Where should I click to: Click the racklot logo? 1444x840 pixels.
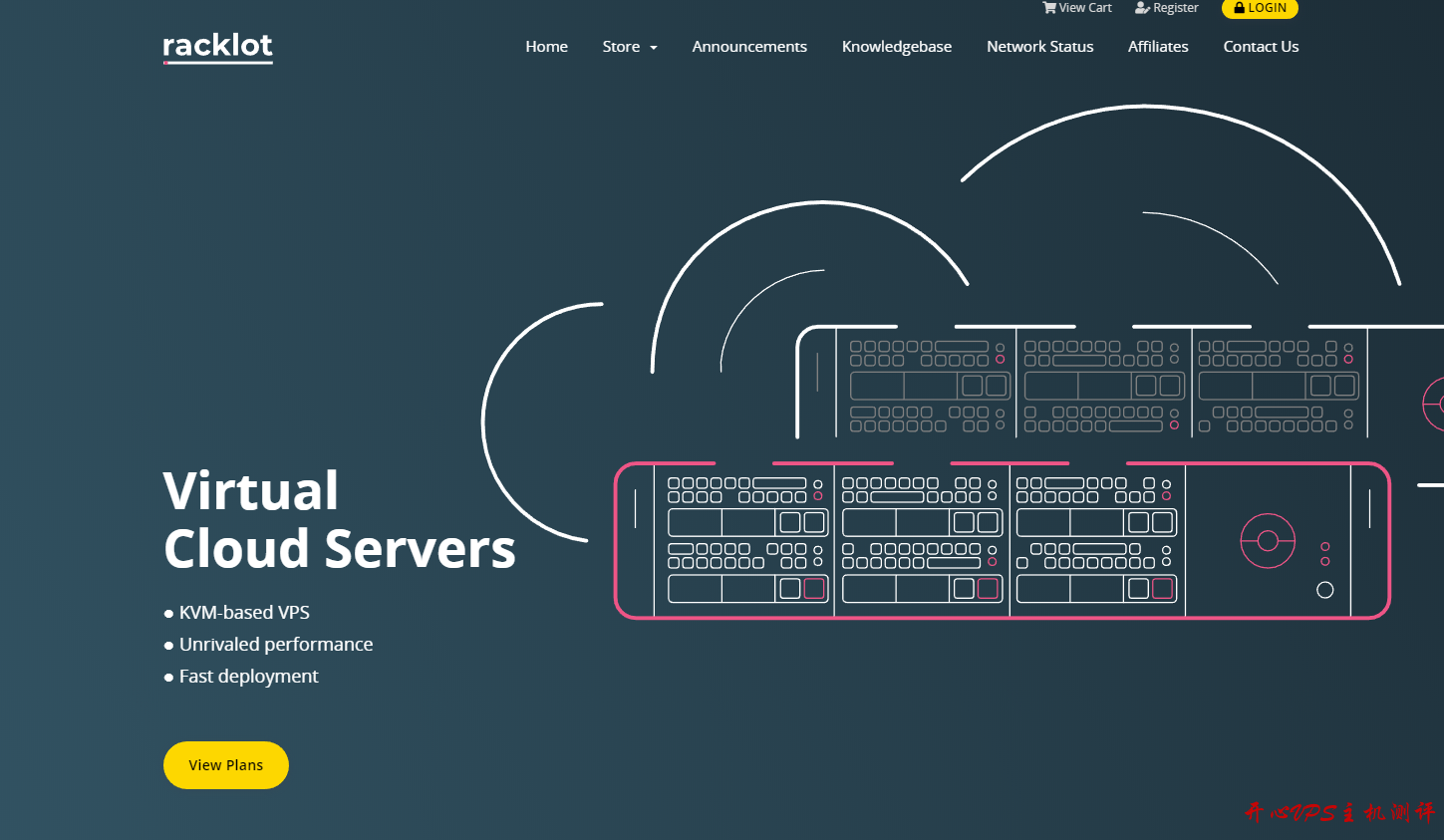[x=217, y=47]
